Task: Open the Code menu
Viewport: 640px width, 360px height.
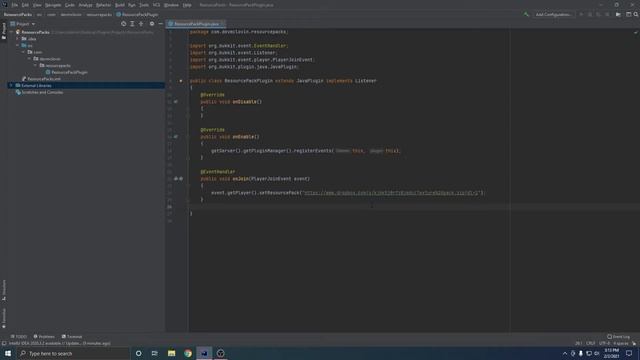Action: pyautogui.click(x=70, y=5)
